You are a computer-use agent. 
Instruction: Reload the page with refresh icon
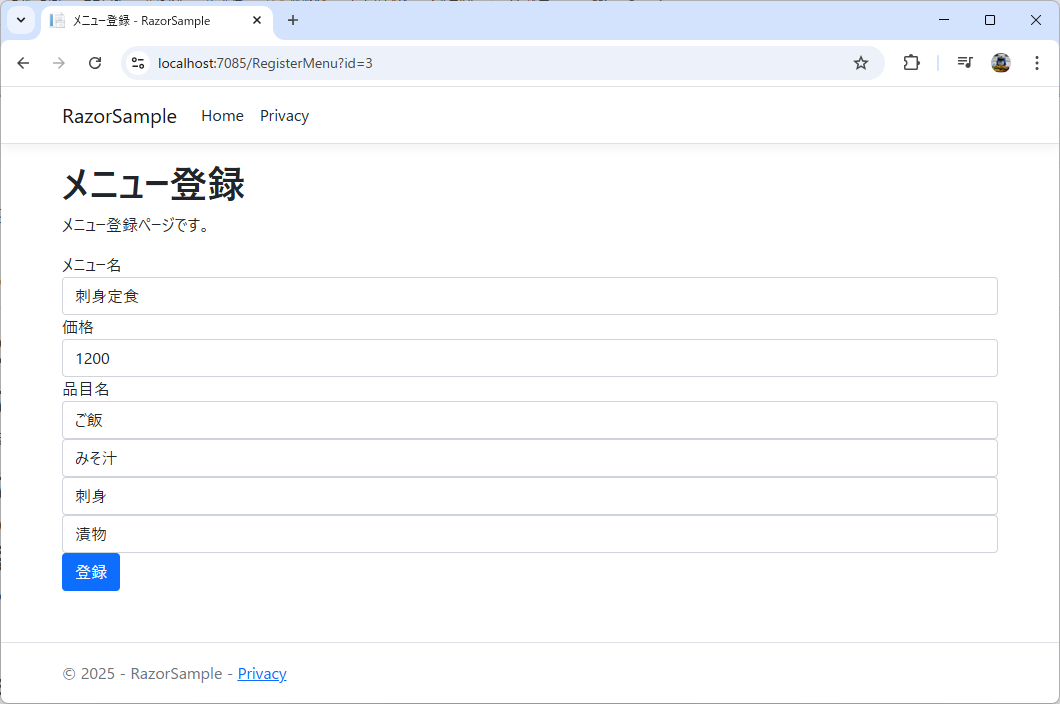(95, 63)
